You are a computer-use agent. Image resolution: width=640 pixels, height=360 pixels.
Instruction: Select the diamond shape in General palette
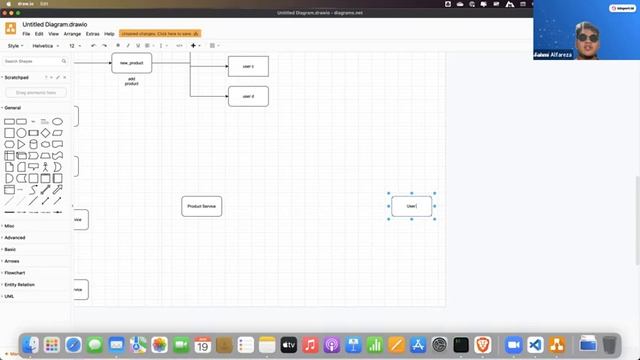pyautogui.click(x=45, y=133)
